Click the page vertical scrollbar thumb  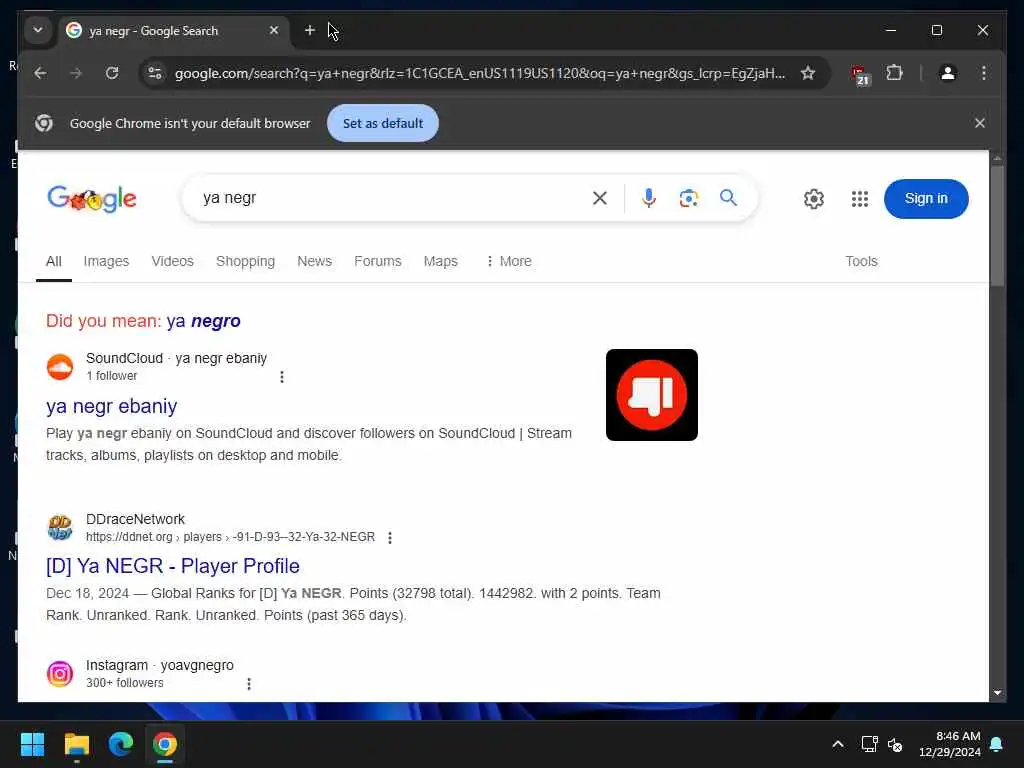coord(997,225)
